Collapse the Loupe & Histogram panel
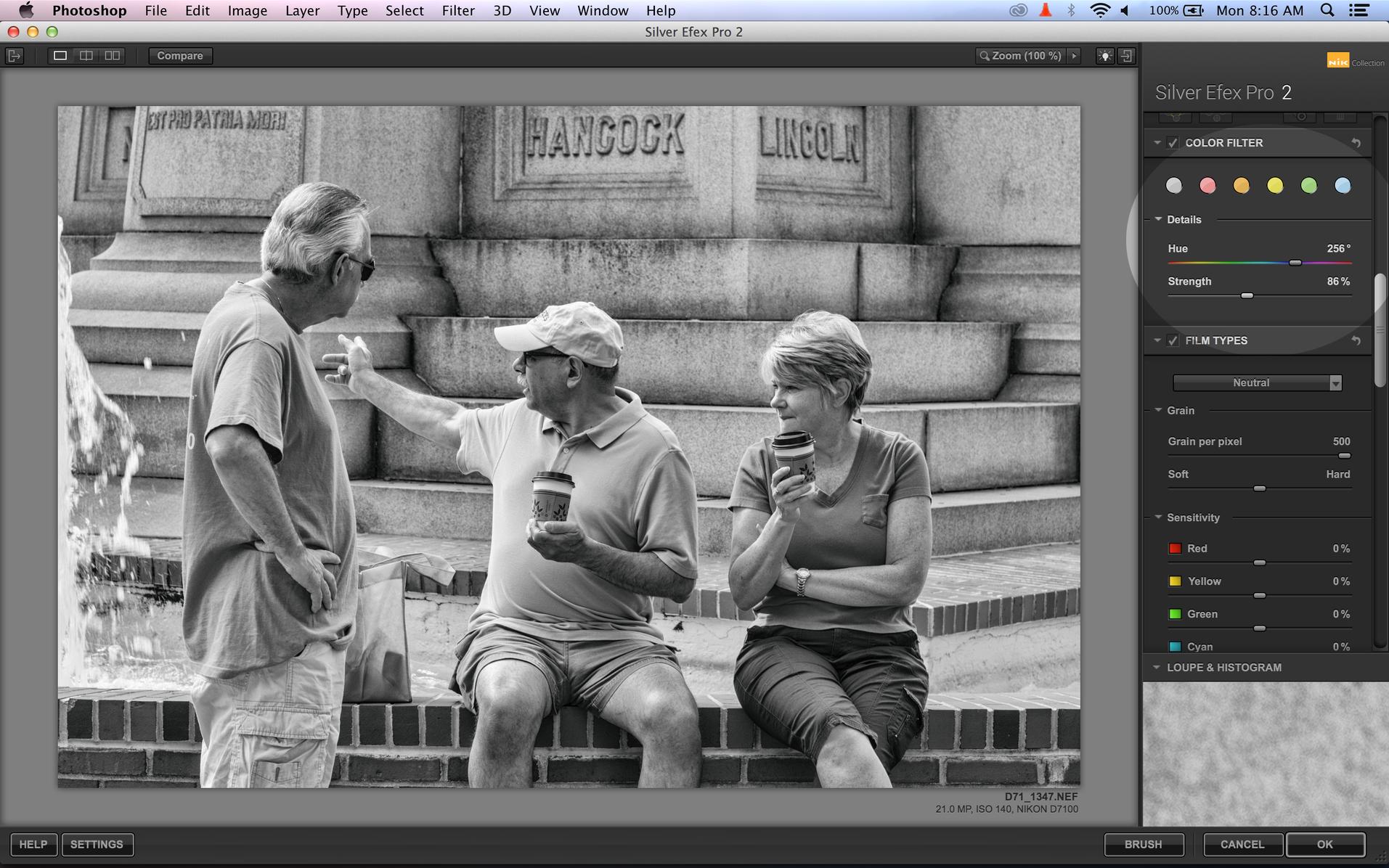Screen dimensions: 1389x868 coord(1157,667)
